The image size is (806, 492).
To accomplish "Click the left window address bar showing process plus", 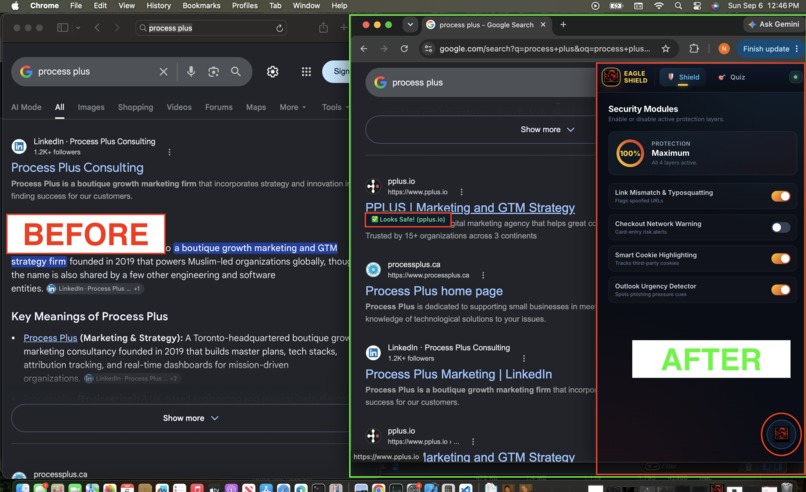I will click(x=211, y=28).
